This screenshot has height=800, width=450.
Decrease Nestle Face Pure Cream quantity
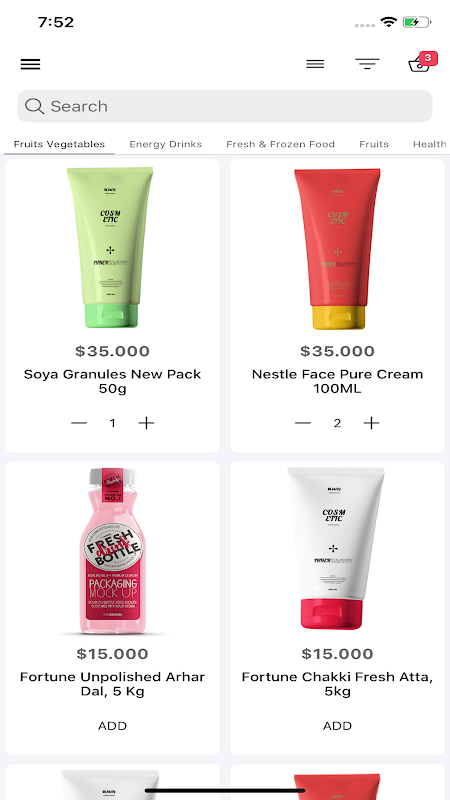click(303, 423)
